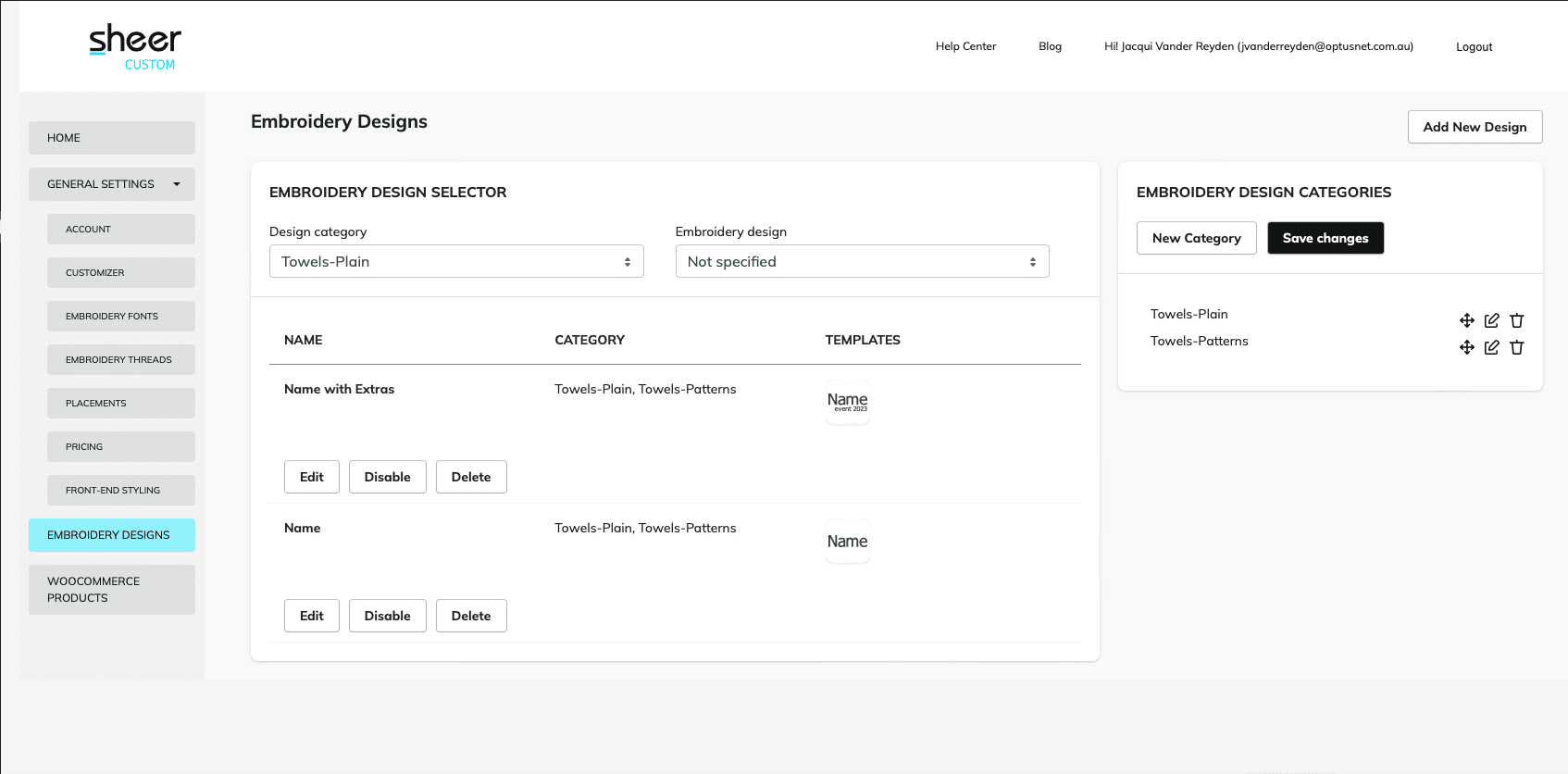Delete the Towels-Patterns category trash icon
The image size is (1568, 774).
(x=1516, y=347)
